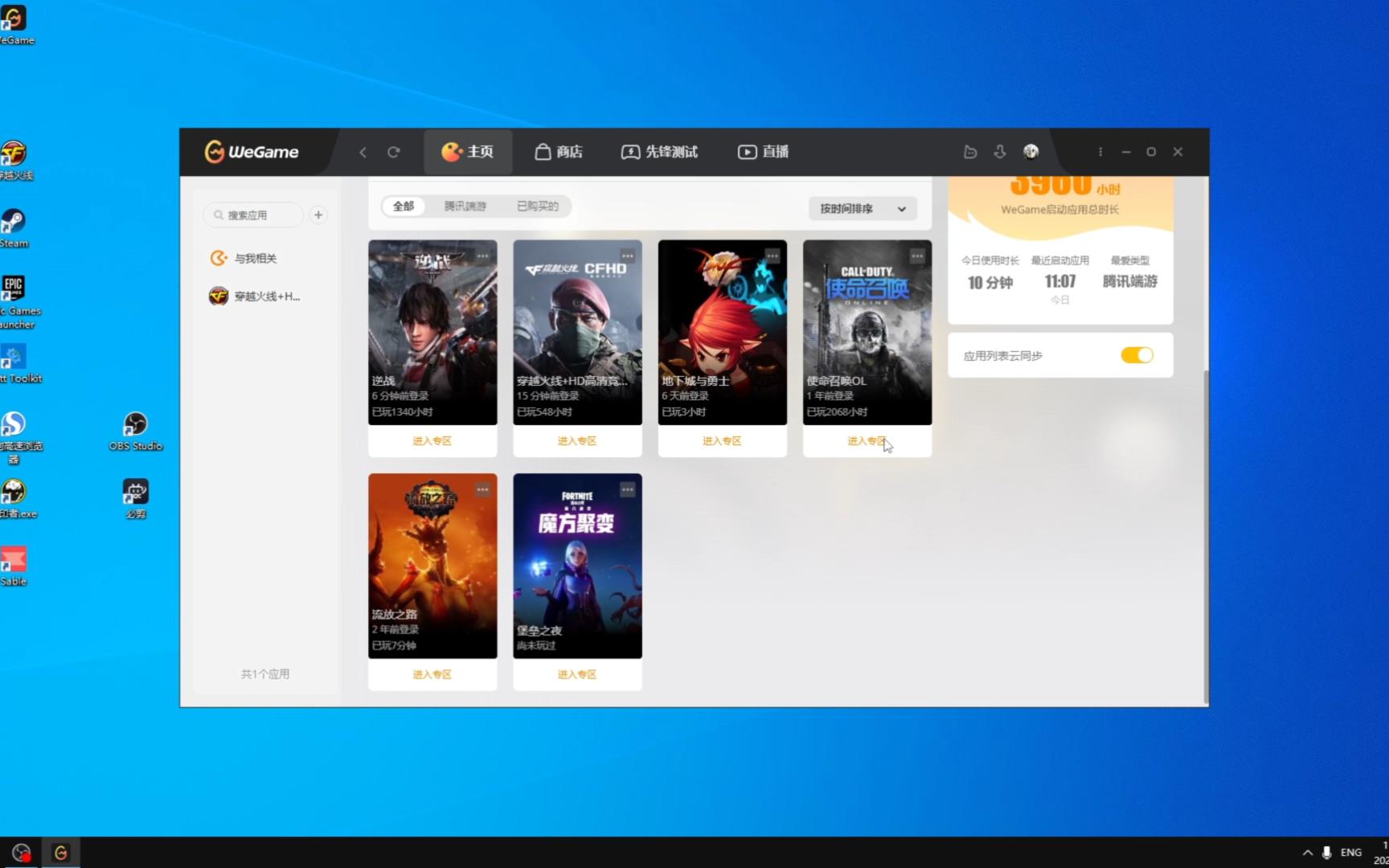Viewport: 1389px width, 868px height.
Task: Add an app with the plus button
Action: pos(318,215)
